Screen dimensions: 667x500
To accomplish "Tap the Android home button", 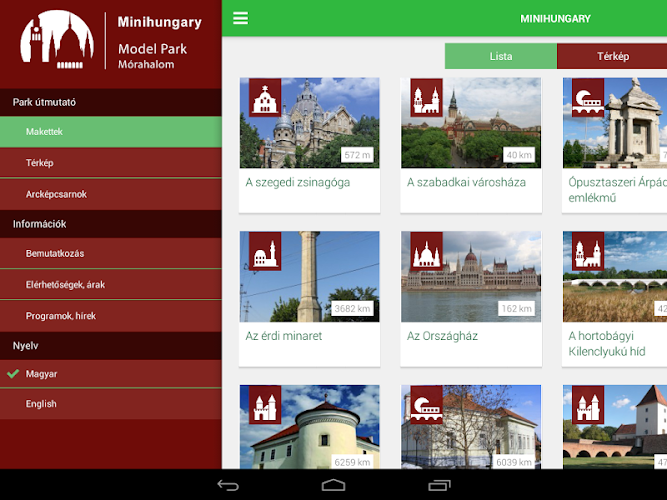I will 334,485.
